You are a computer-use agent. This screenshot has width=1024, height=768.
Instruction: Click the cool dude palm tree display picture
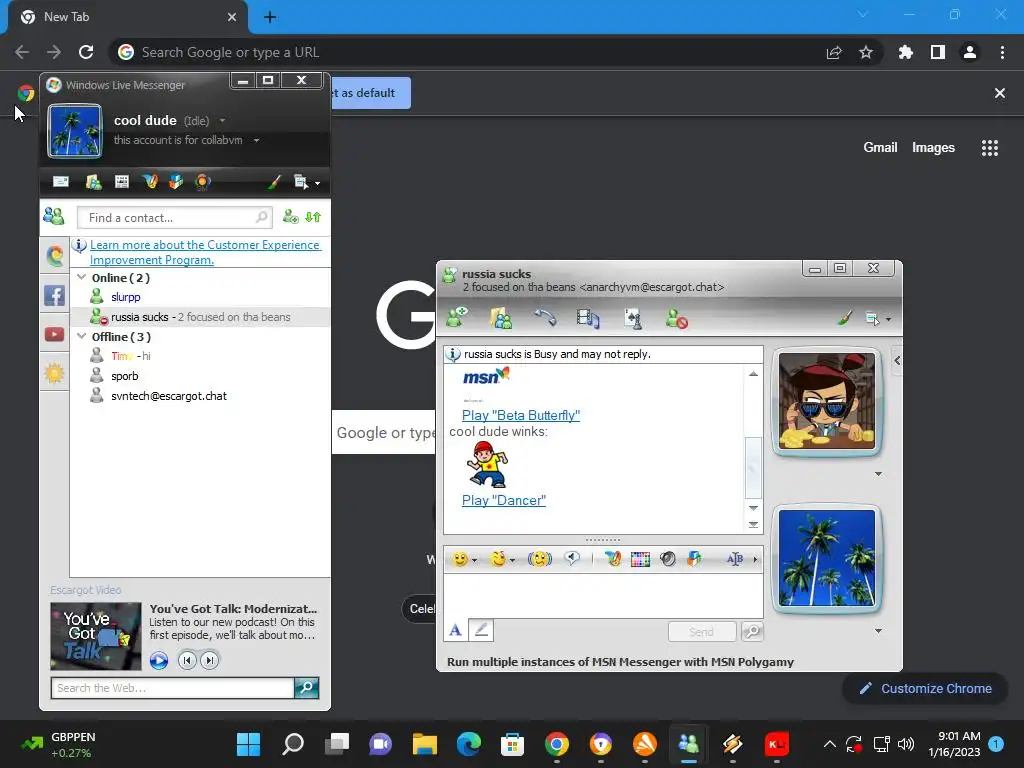coord(75,131)
